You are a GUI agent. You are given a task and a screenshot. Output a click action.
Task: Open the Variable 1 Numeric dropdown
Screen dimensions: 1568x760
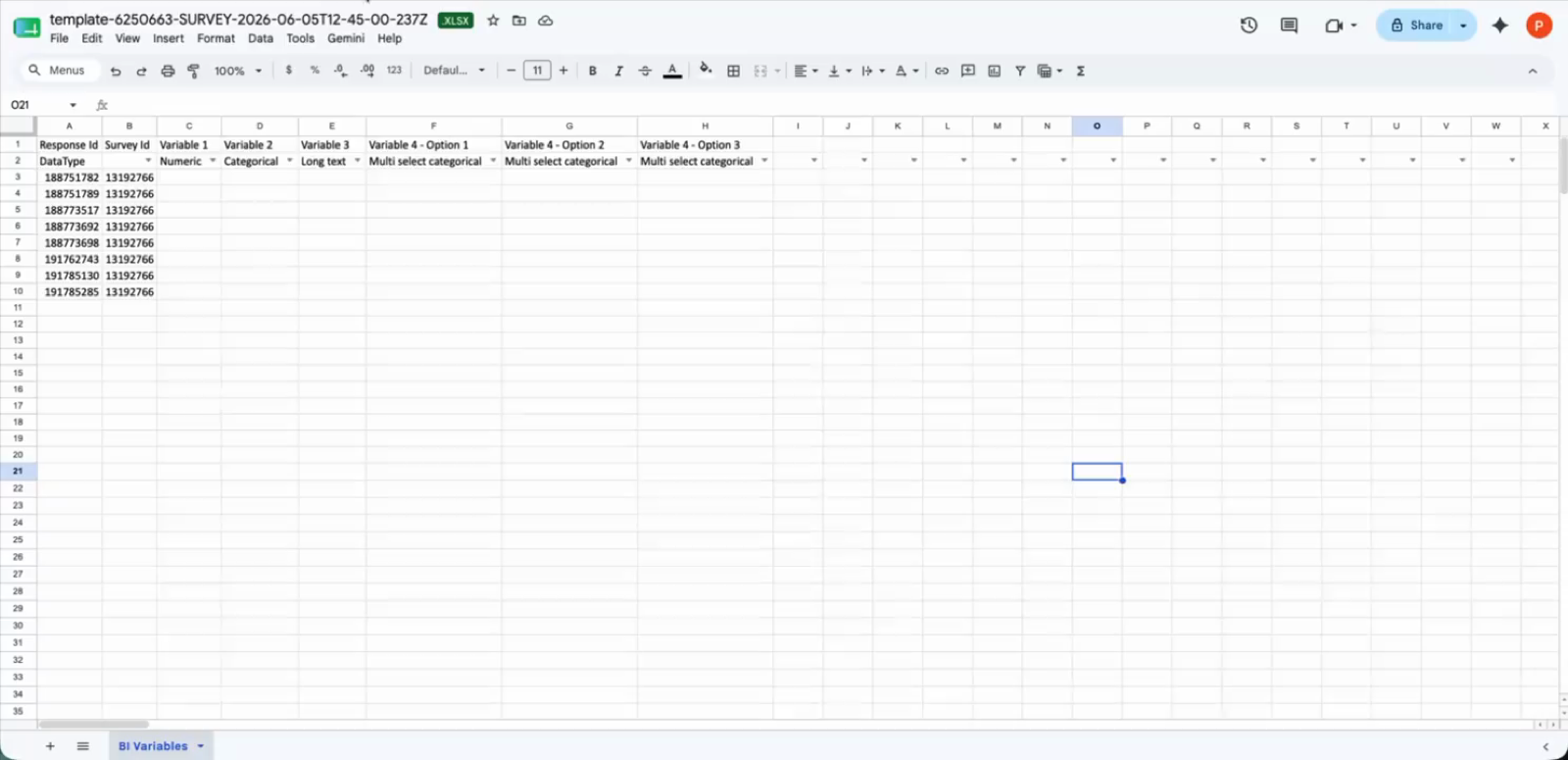pos(213,161)
